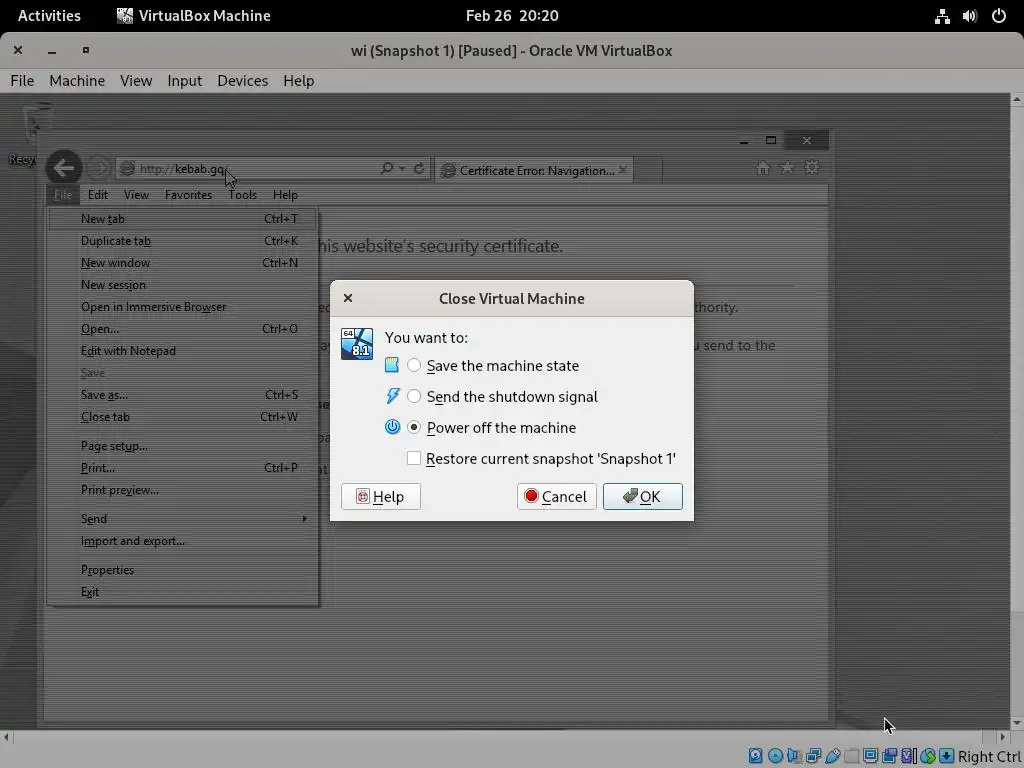The image size is (1024, 768).
Task: Click the horizontal scrollbar left arrow
Action: click(x=7, y=737)
